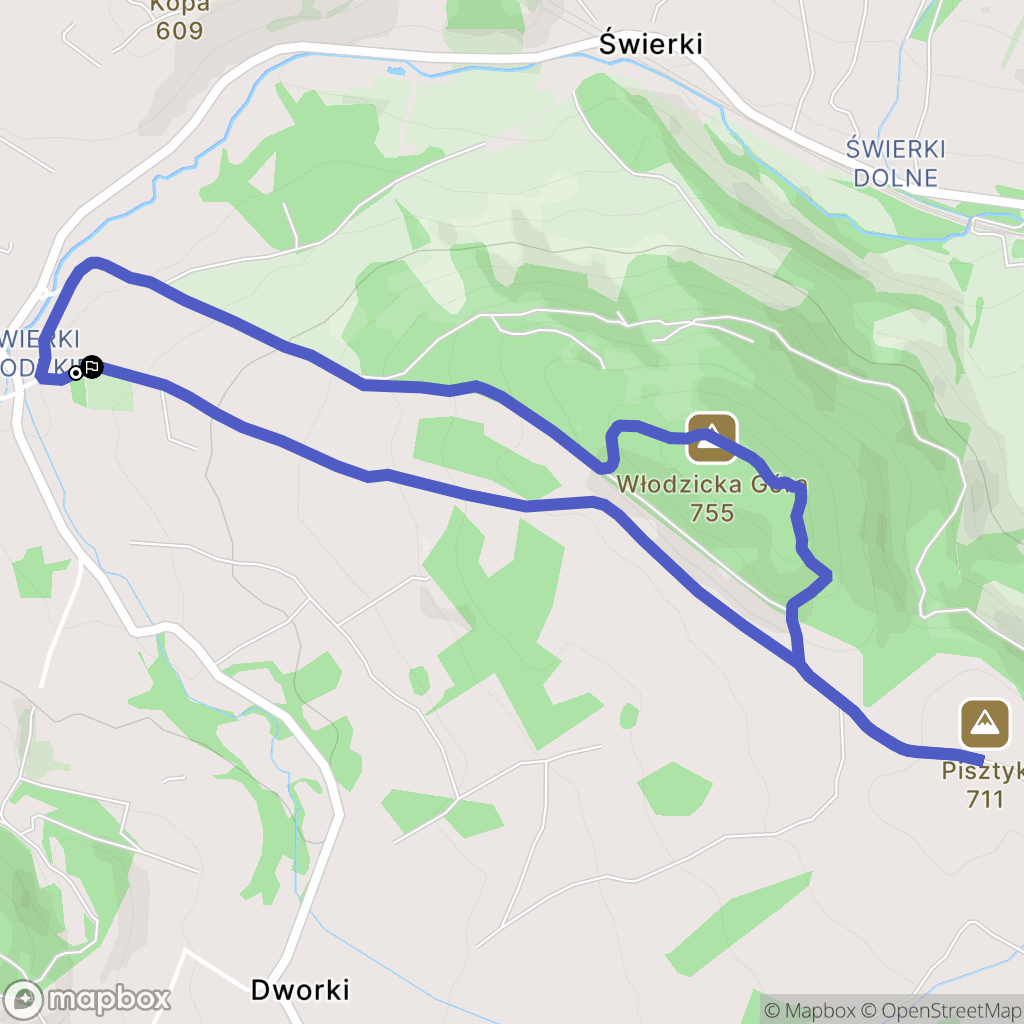The width and height of the screenshot is (1024, 1024).
Task: Click the black finish flag marker
Action: pos(92,367)
